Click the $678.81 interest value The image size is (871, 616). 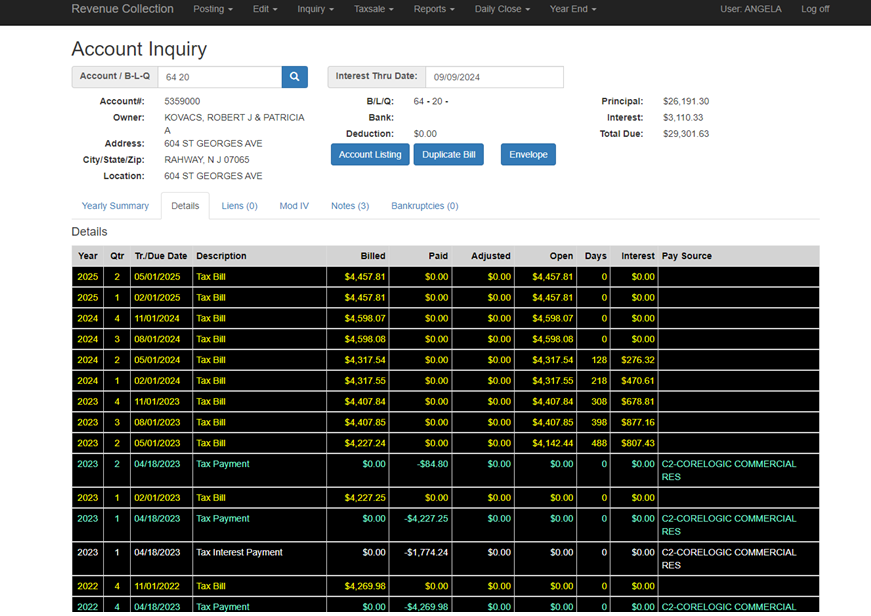point(638,402)
